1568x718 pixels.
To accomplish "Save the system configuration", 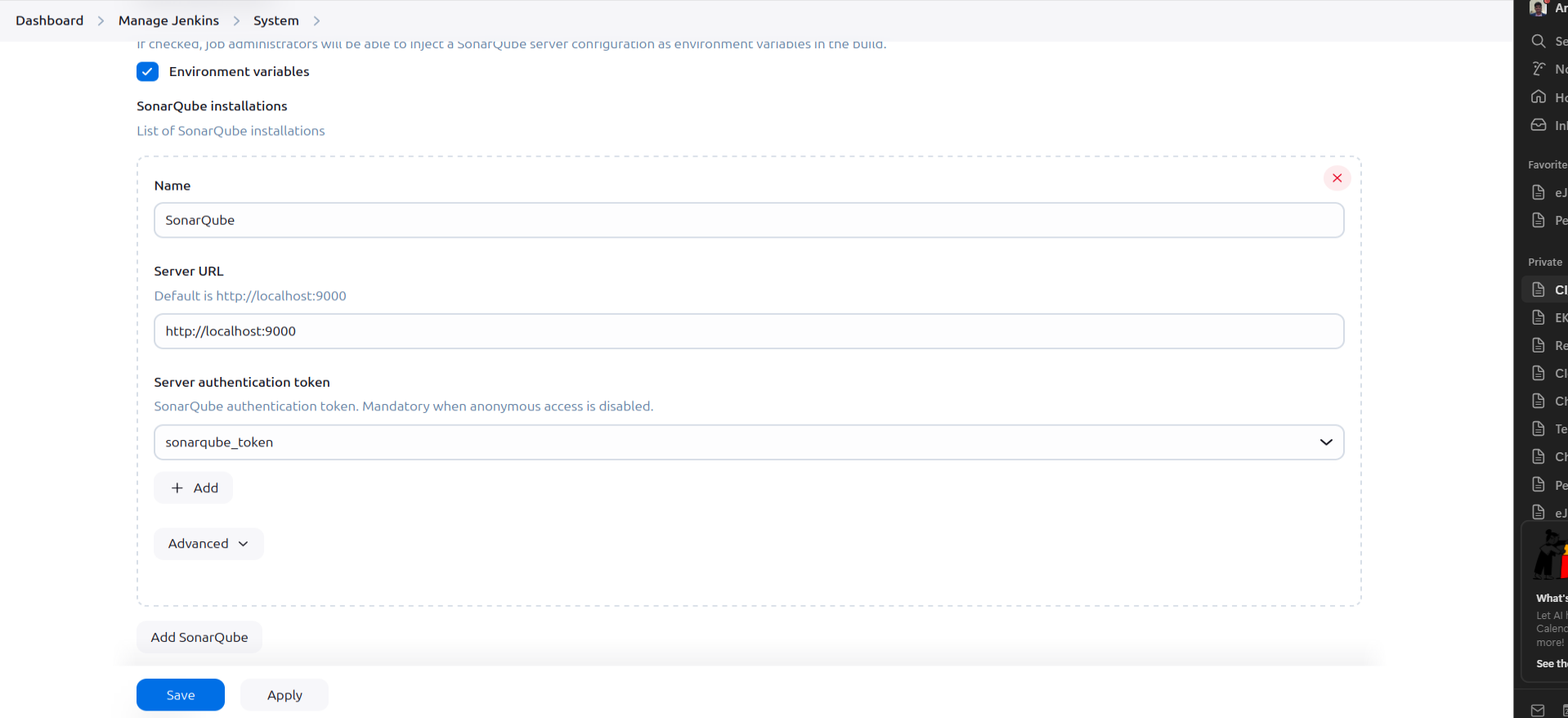I will pyautogui.click(x=181, y=695).
